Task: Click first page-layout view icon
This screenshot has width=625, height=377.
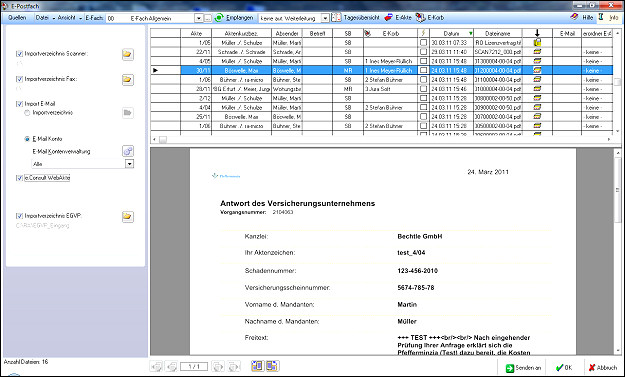Action: [257, 366]
